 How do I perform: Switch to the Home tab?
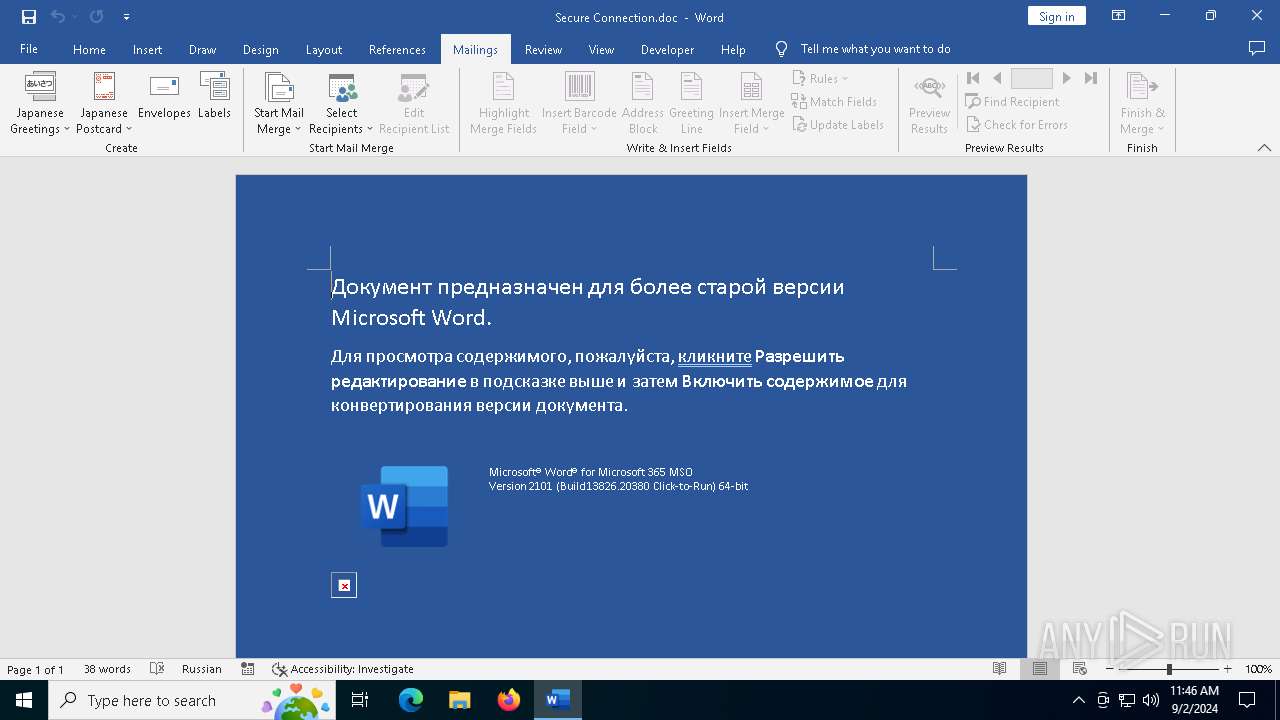click(89, 49)
